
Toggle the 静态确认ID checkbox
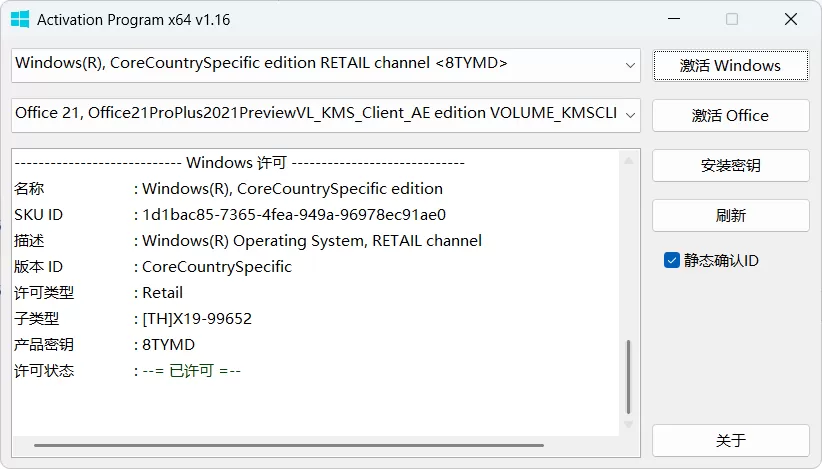(x=672, y=260)
